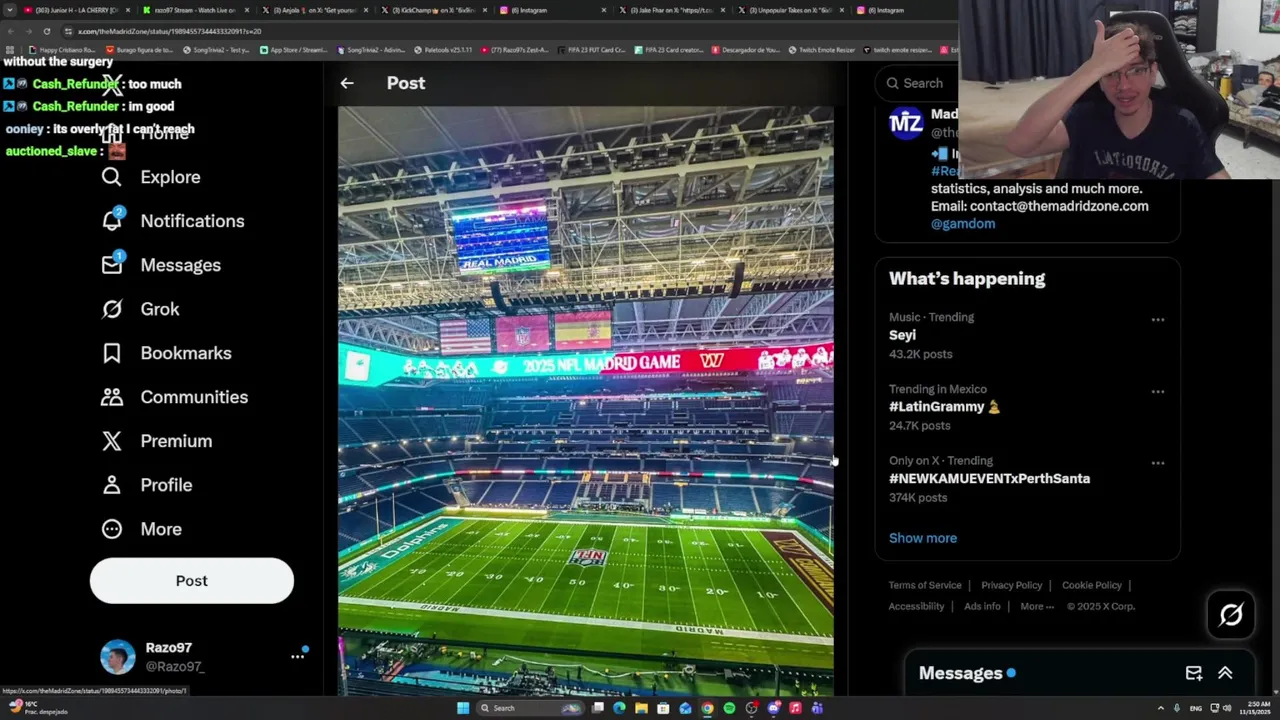Open more options for #LatinGrammy trend

(x=1158, y=392)
